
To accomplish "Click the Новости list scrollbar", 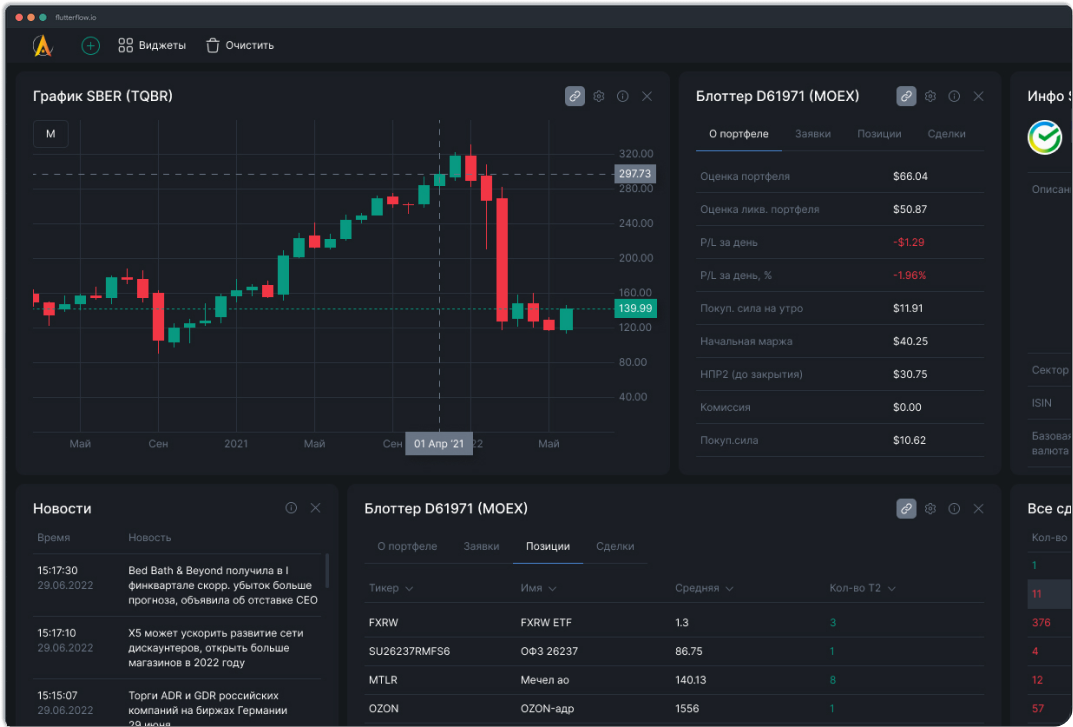I will [x=327, y=571].
